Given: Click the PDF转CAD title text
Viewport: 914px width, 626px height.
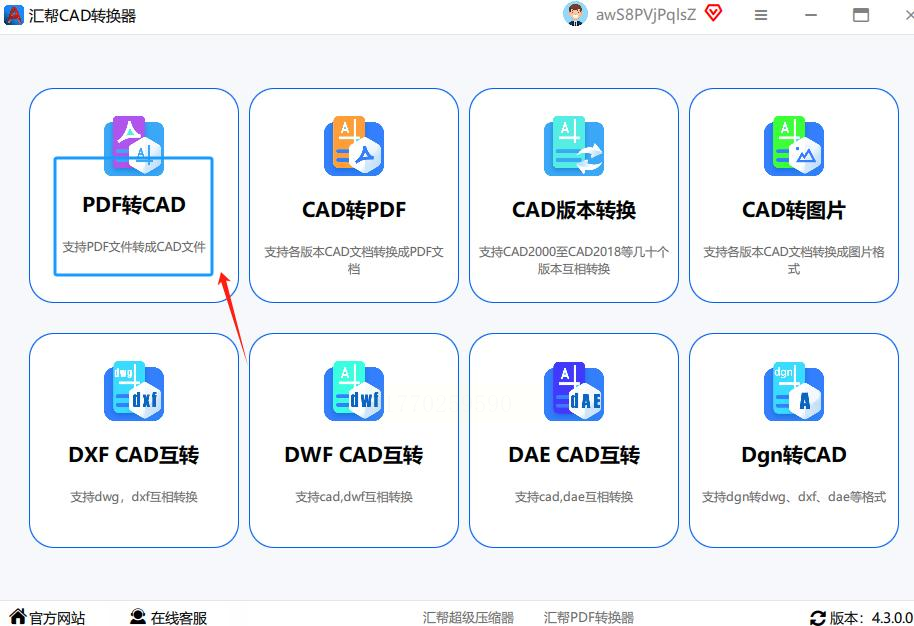Looking at the screenshot, I should [134, 205].
